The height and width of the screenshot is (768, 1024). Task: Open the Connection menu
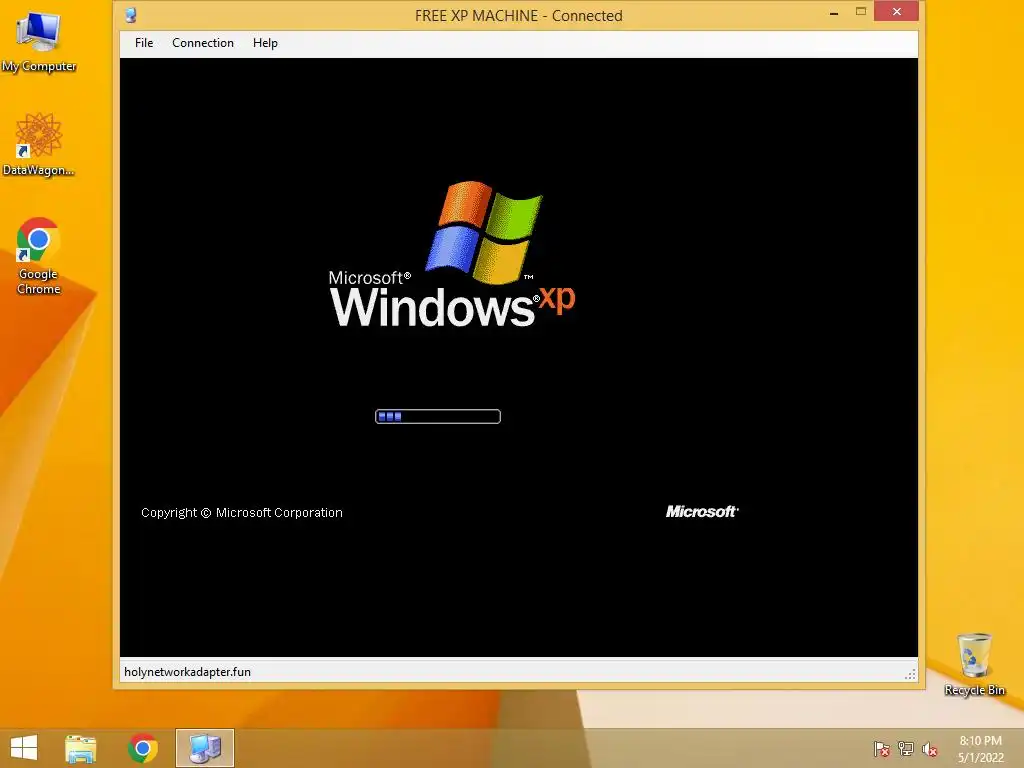click(x=202, y=43)
